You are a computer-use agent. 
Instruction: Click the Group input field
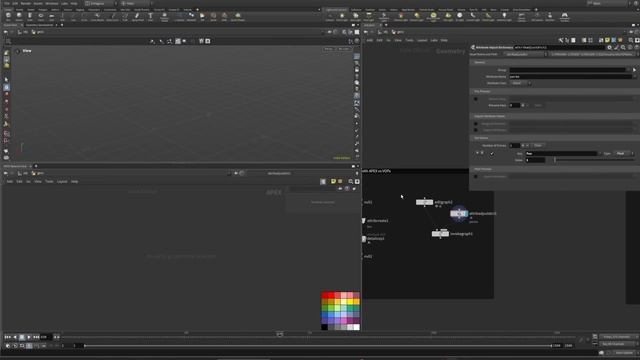pos(567,70)
